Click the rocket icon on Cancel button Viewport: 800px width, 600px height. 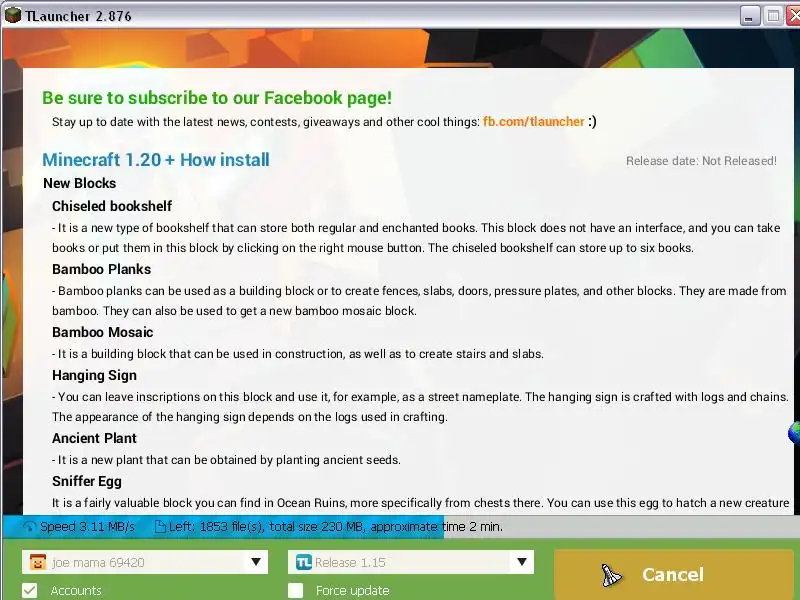[611, 576]
